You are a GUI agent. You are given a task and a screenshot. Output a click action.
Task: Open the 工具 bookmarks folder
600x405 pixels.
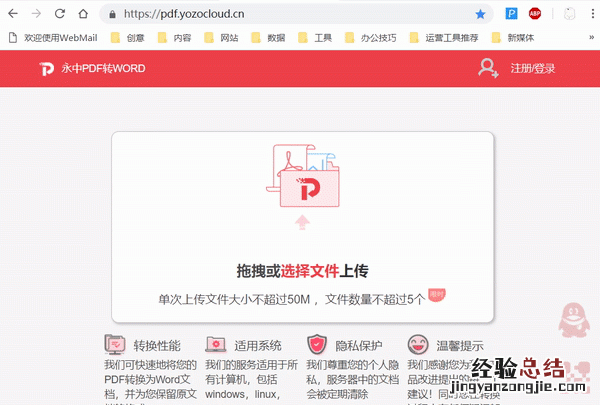point(315,38)
